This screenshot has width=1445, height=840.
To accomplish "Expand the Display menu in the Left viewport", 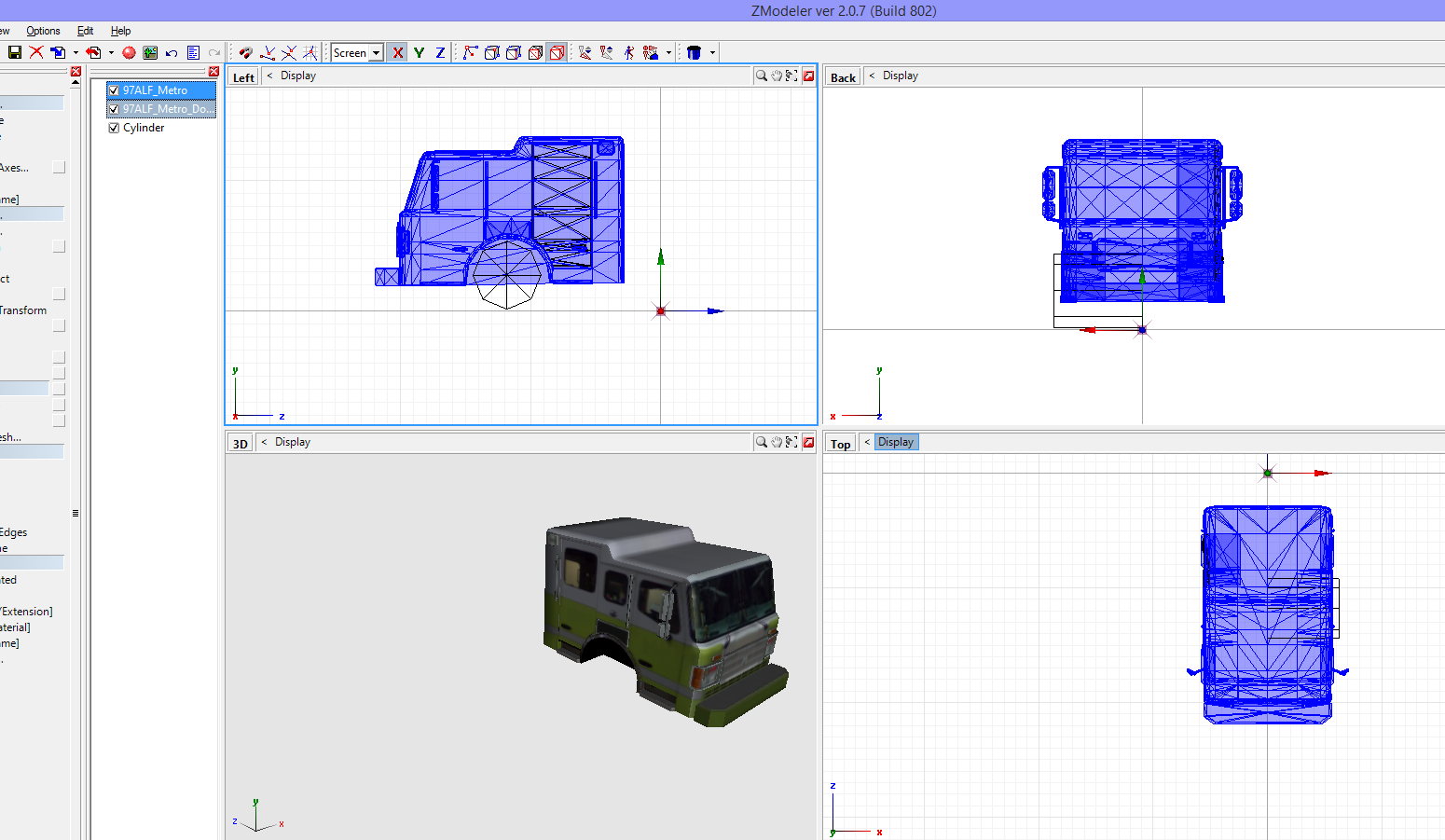I will (x=297, y=76).
